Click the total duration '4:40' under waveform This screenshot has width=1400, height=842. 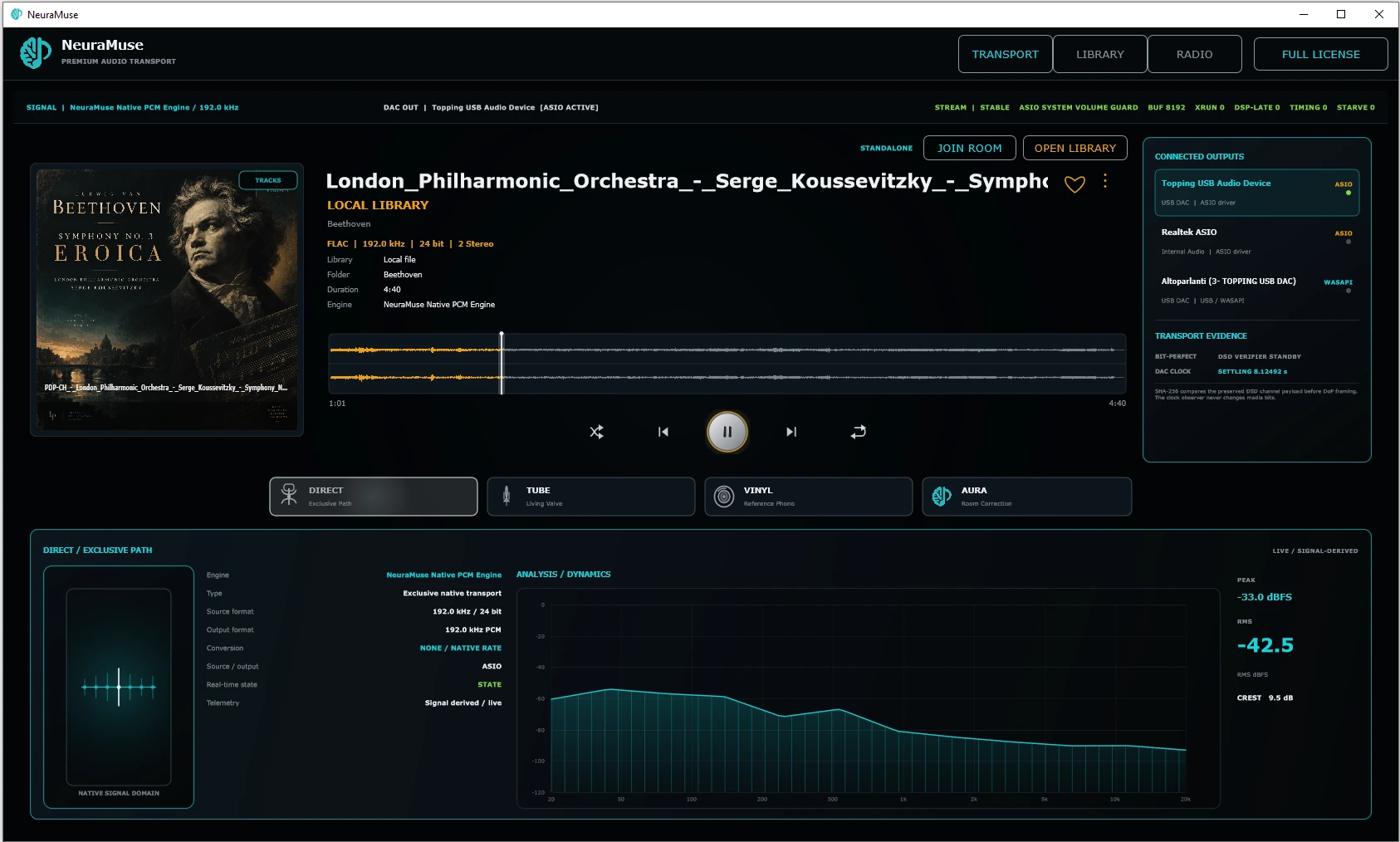point(1118,404)
